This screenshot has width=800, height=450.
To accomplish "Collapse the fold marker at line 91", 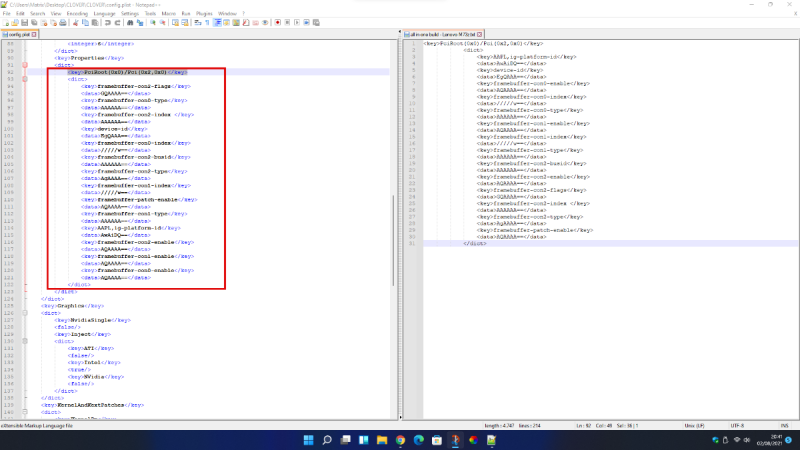I will (x=24, y=65).
